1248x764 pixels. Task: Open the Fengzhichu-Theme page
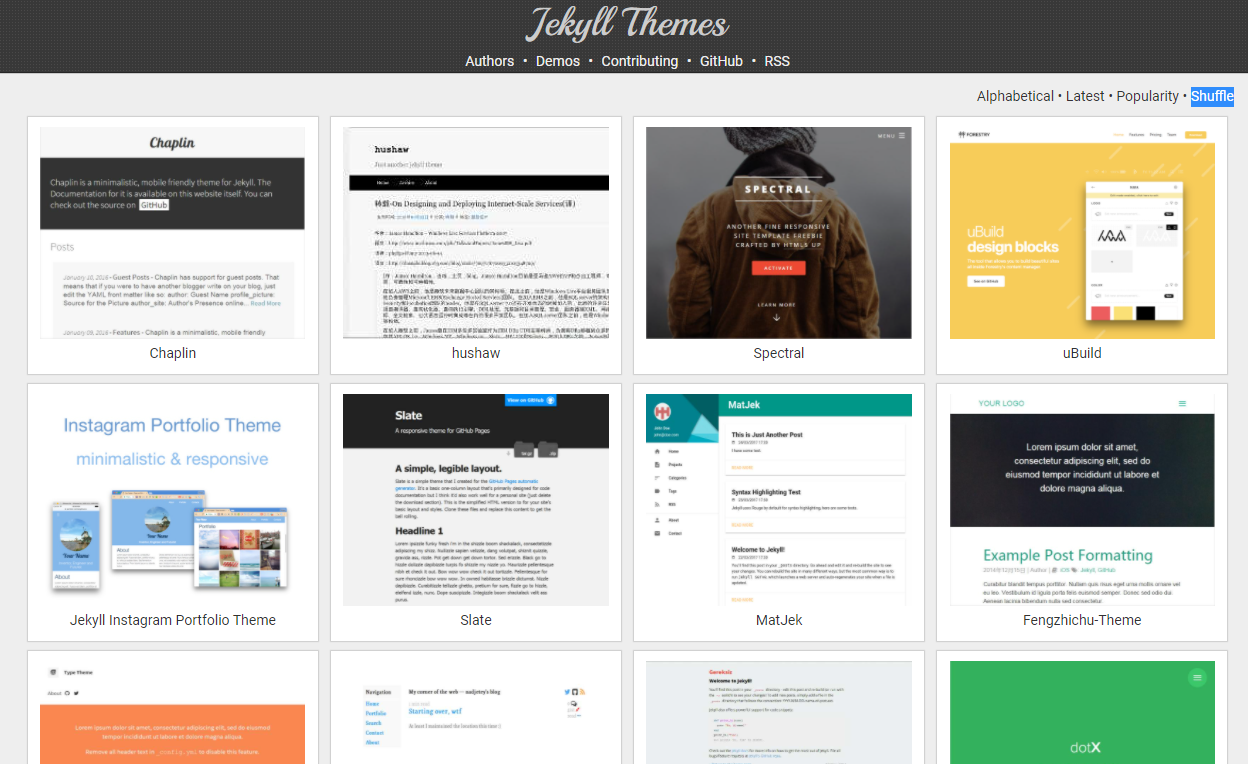point(1081,620)
